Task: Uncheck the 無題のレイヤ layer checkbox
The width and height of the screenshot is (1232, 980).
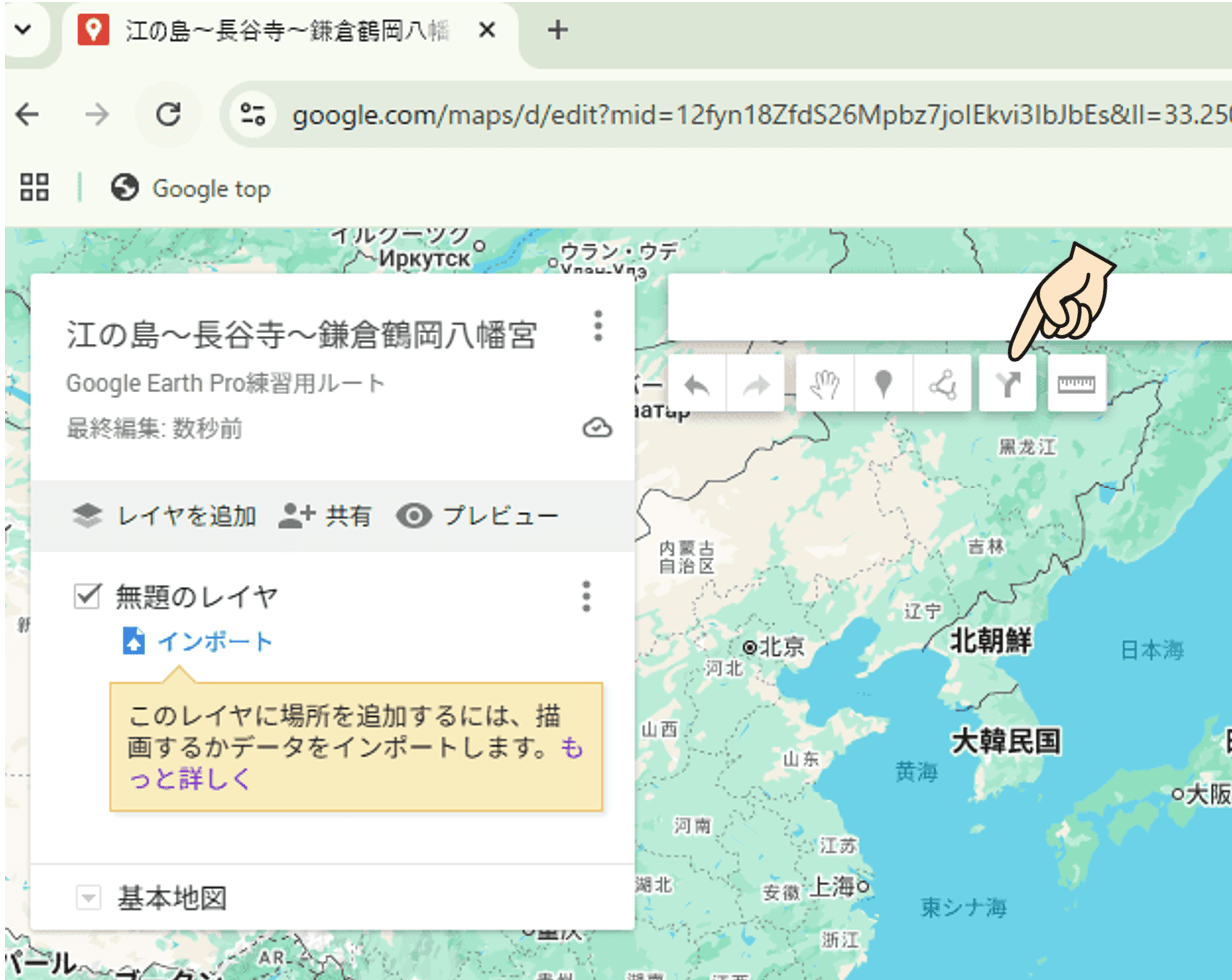Action: (88, 597)
